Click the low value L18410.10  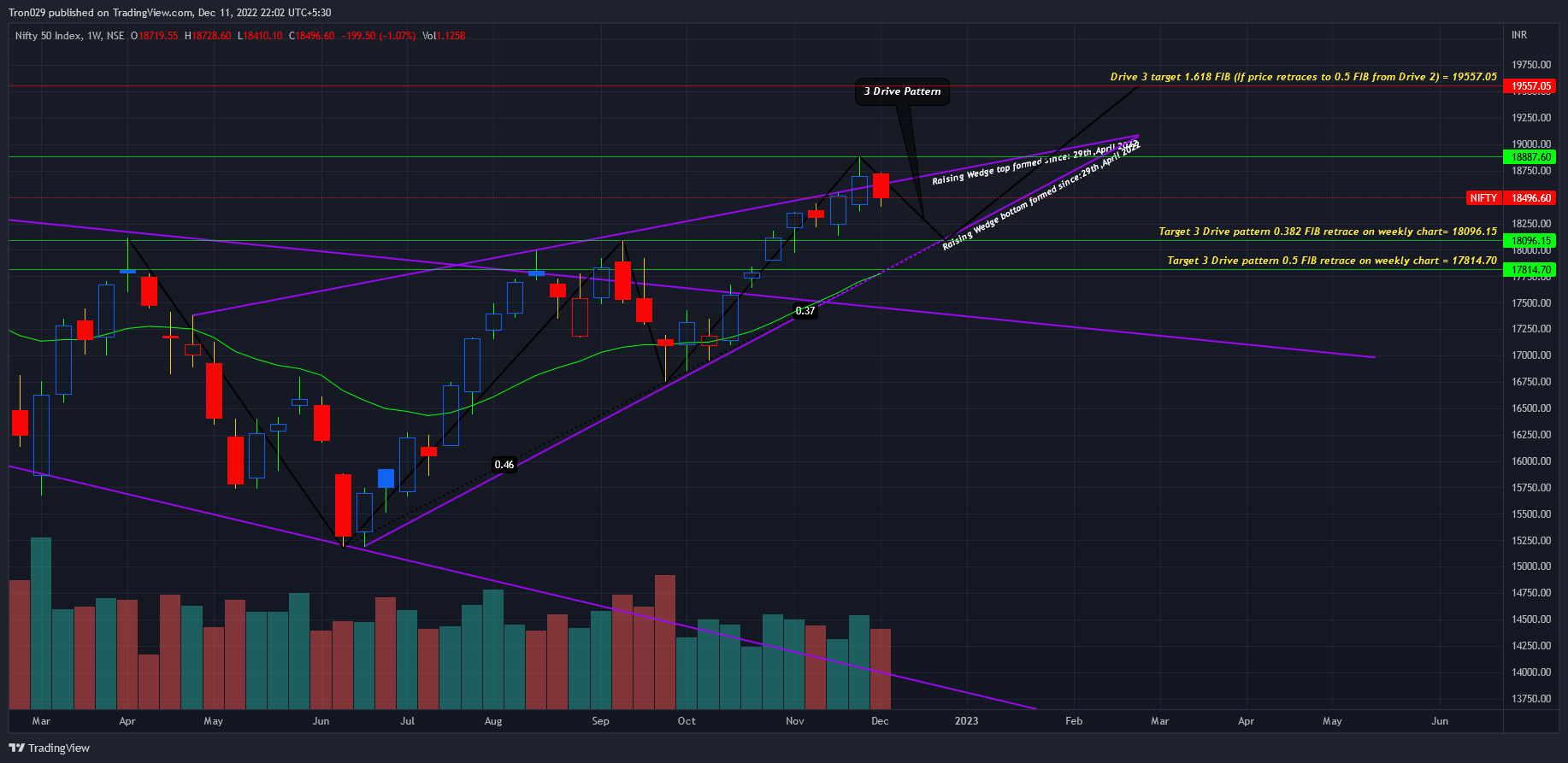(x=260, y=36)
